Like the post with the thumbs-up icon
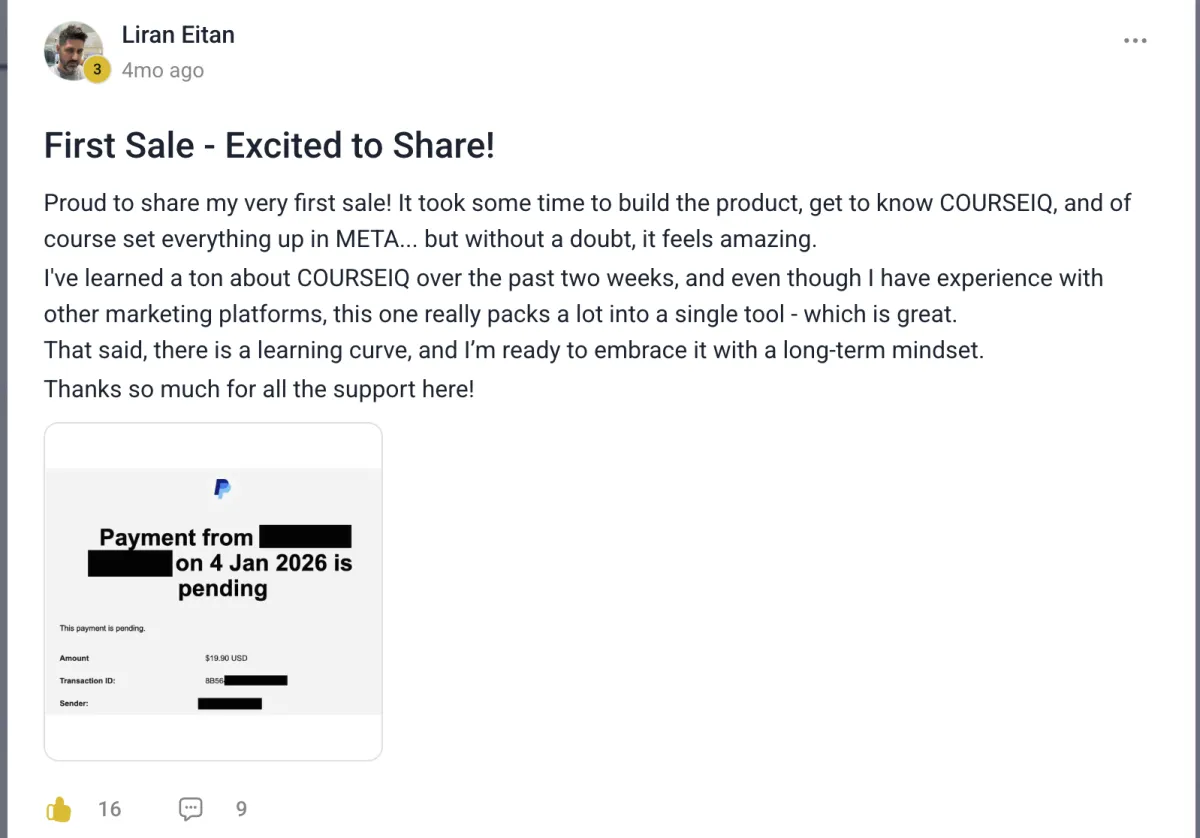 [x=59, y=808]
